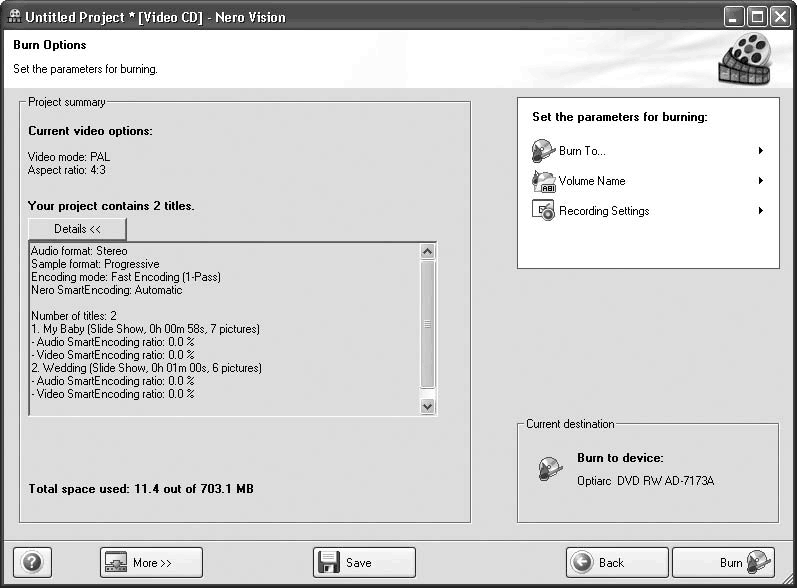
Task: Click the Recording Settings icon
Action: tap(542, 211)
